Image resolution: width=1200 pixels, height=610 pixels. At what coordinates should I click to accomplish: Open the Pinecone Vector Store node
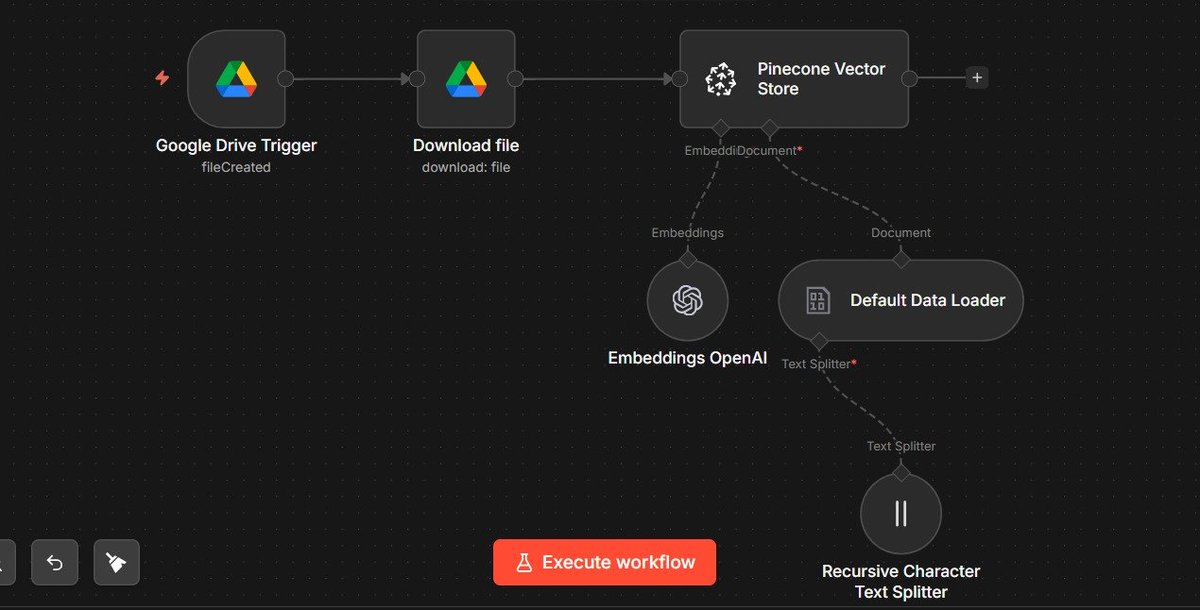794,79
